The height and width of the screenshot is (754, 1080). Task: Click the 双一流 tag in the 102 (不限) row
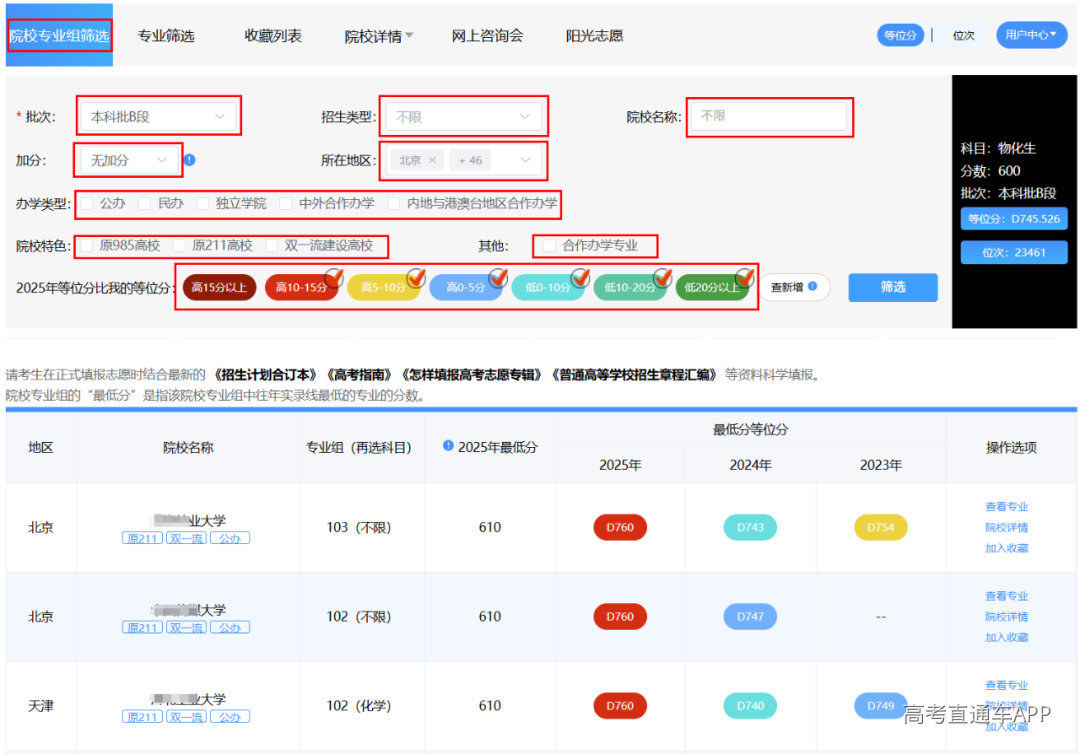(186, 627)
